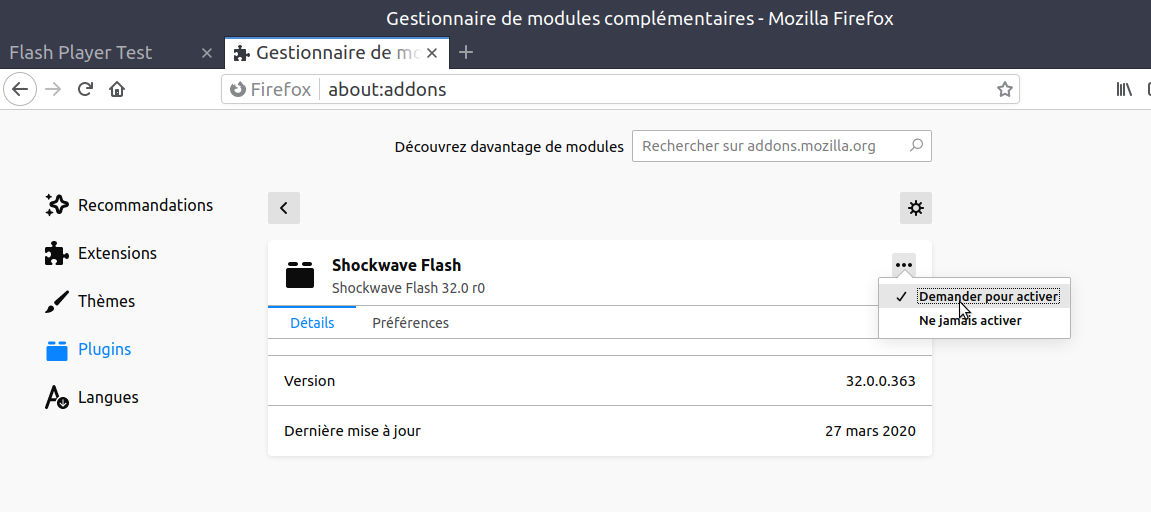Image resolution: width=1151 pixels, height=512 pixels.
Task: Toggle the Shockwave Flash three-dots menu
Action: click(x=904, y=265)
